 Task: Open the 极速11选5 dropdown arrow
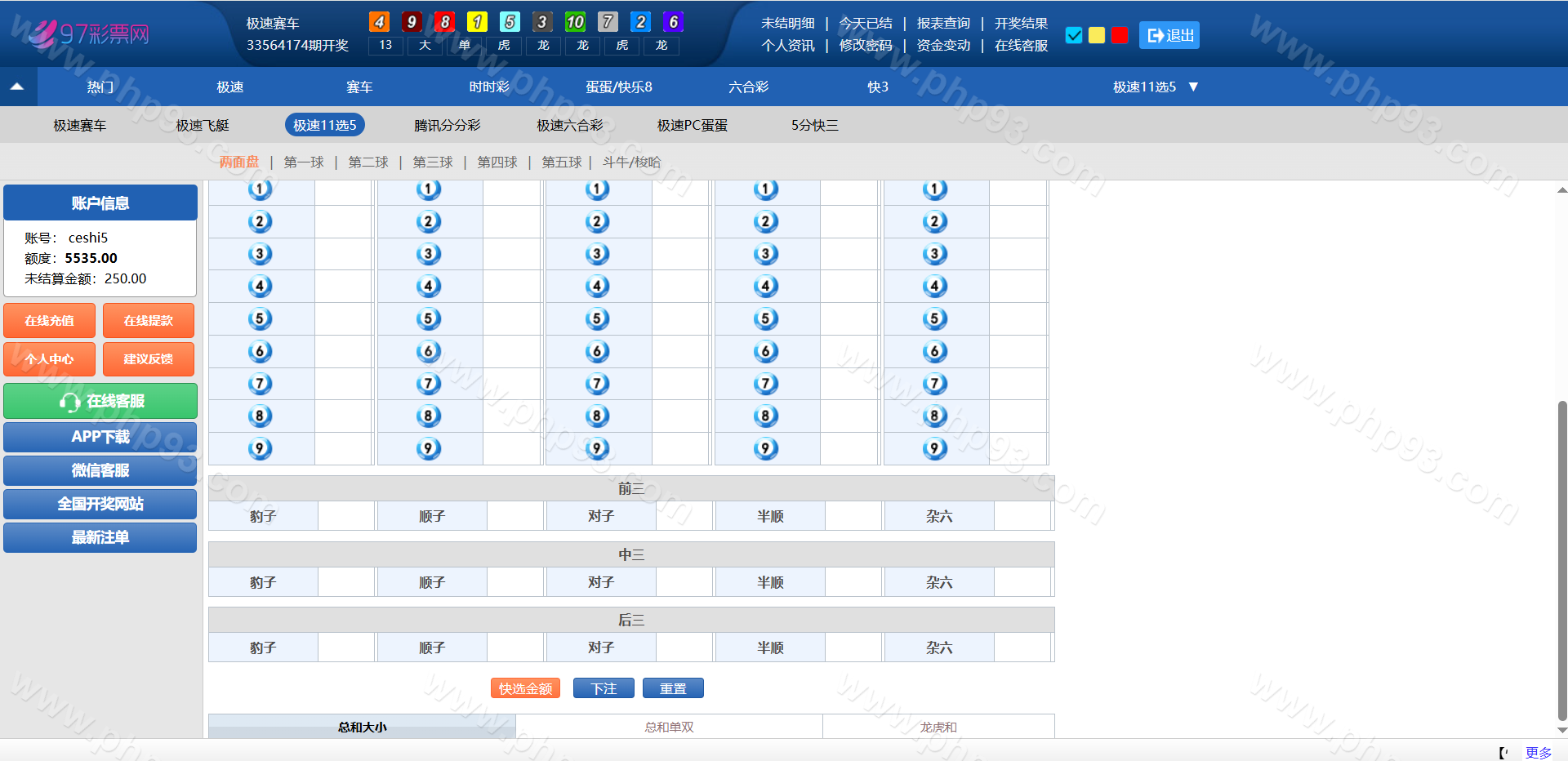(1193, 87)
